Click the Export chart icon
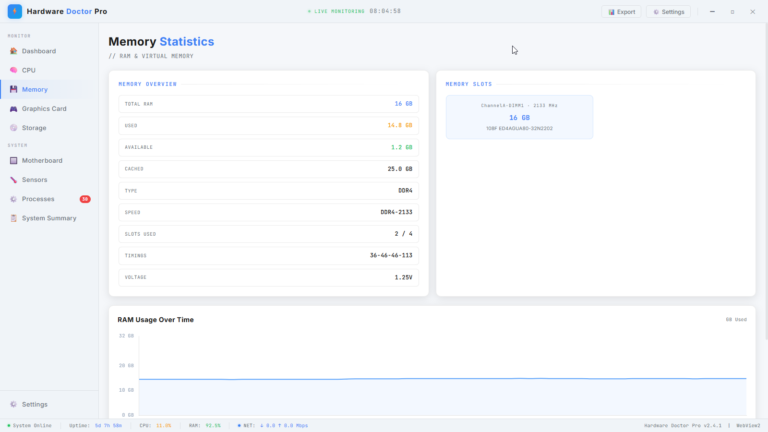 [x=611, y=12]
